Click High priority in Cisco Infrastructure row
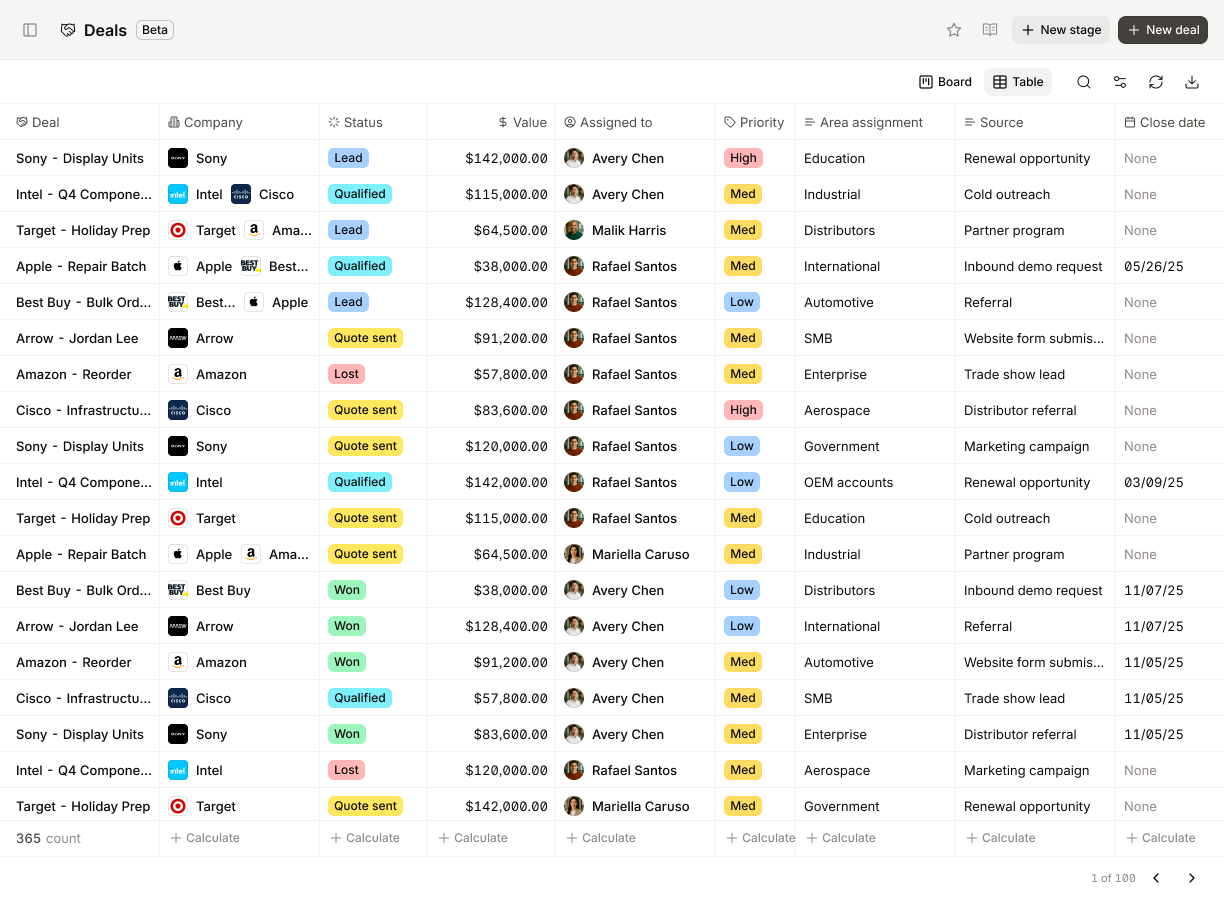 [x=743, y=410]
